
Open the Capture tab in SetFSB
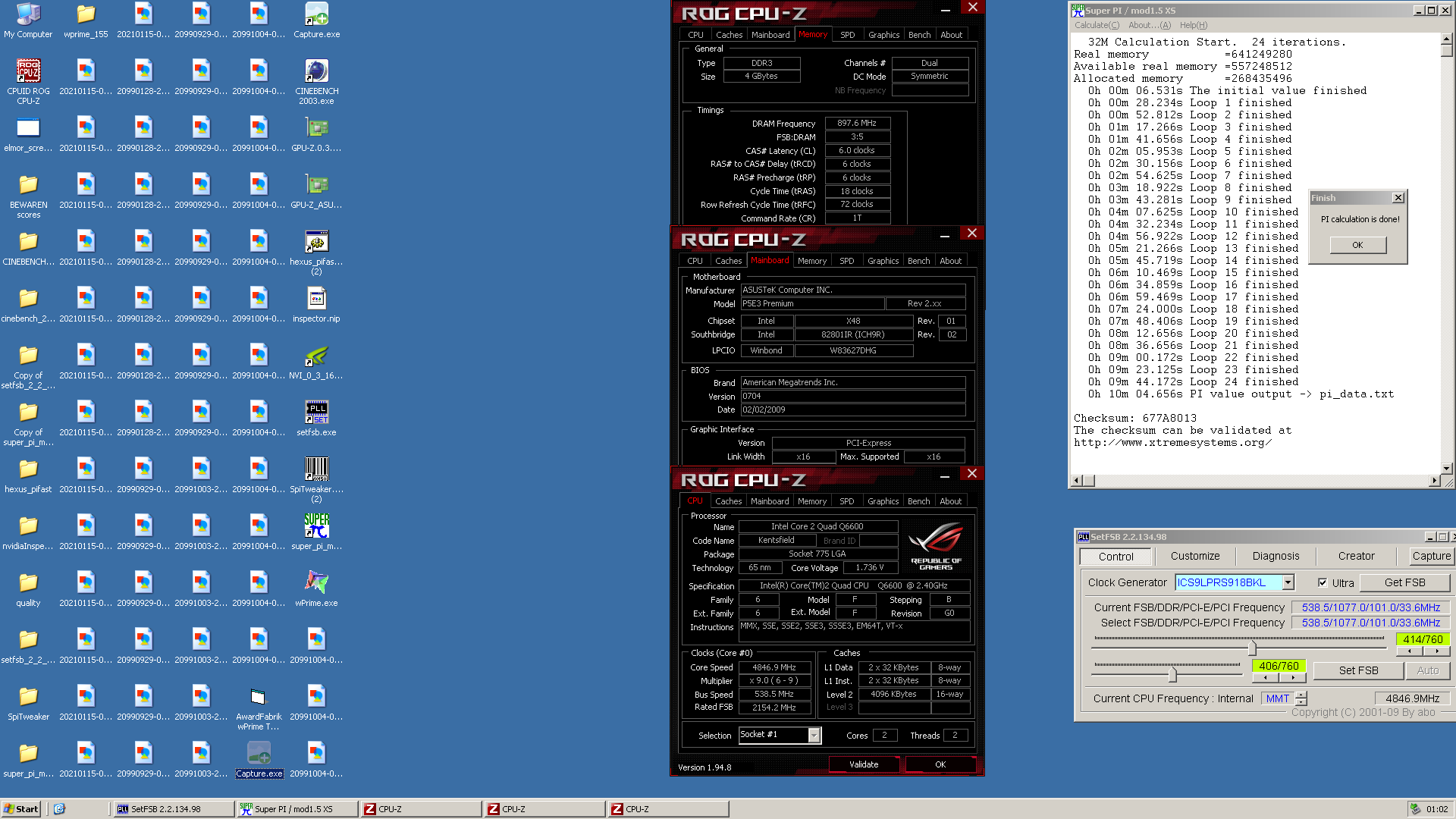point(1430,556)
